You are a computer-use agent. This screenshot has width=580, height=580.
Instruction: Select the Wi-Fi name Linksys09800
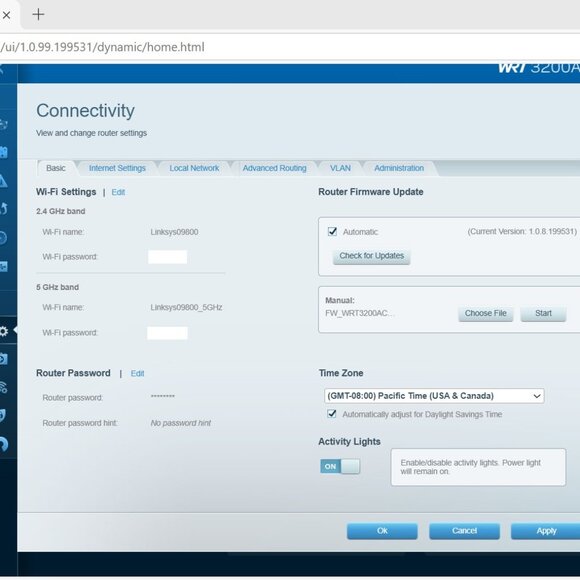pos(174,232)
